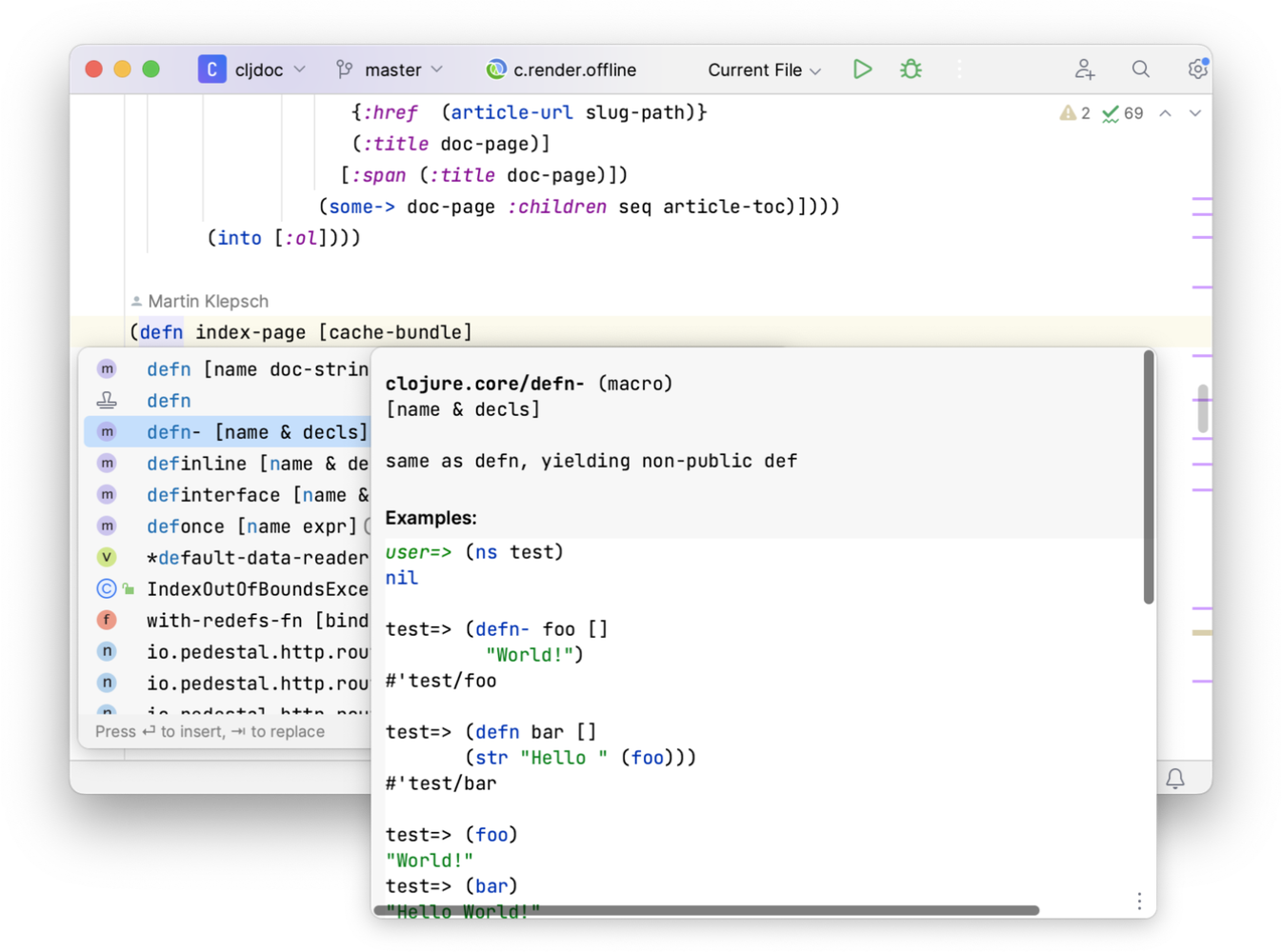Open more actions next to Debug
This screenshot has width=1282, height=952.
coord(959,69)
